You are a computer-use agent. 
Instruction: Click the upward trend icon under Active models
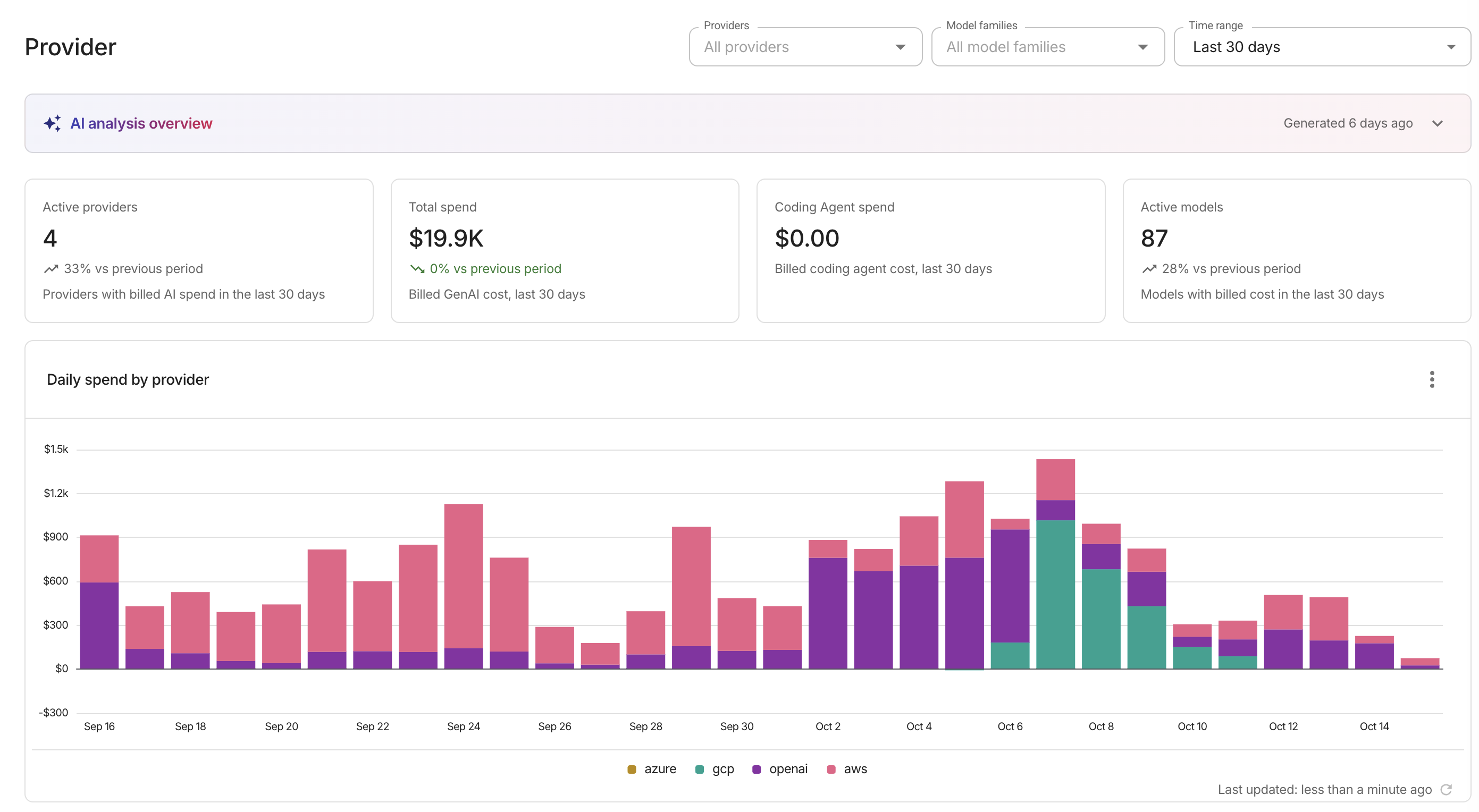click(1149, 268)
